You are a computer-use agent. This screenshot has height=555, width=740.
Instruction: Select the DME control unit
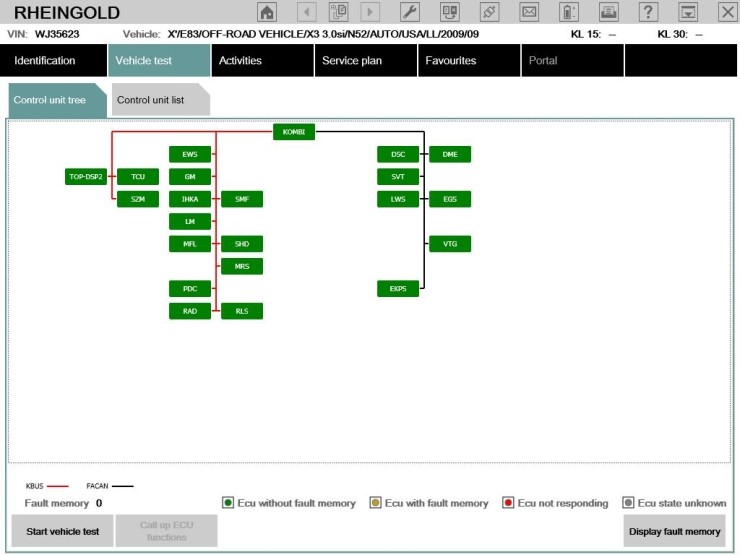[450, 154]
